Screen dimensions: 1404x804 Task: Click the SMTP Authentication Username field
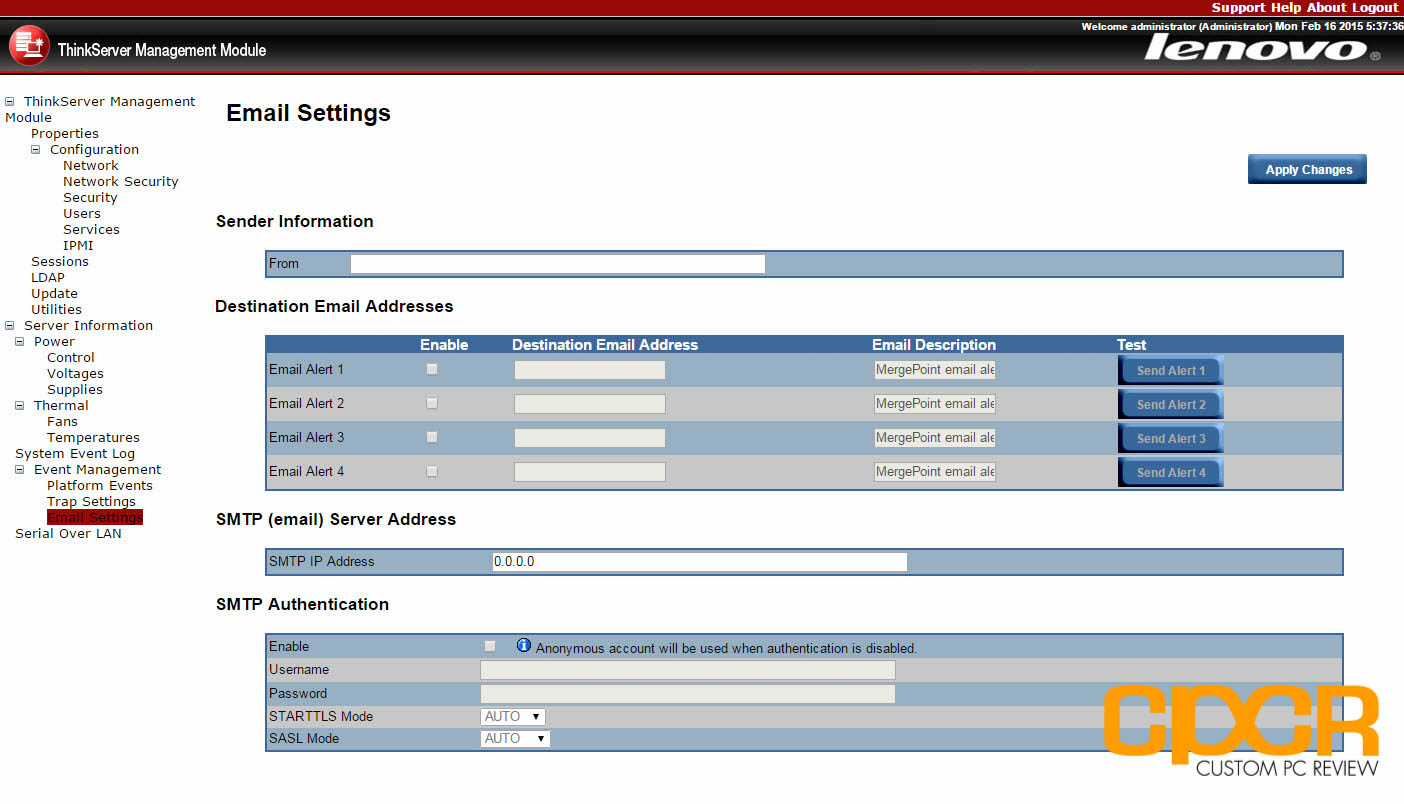click(x=688, y=670)
